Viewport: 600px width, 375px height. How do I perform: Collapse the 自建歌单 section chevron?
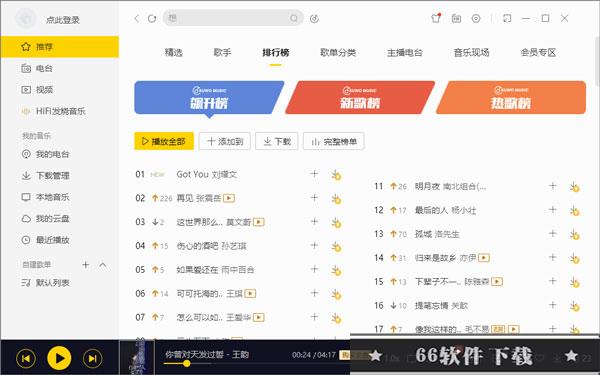(103, 264)
